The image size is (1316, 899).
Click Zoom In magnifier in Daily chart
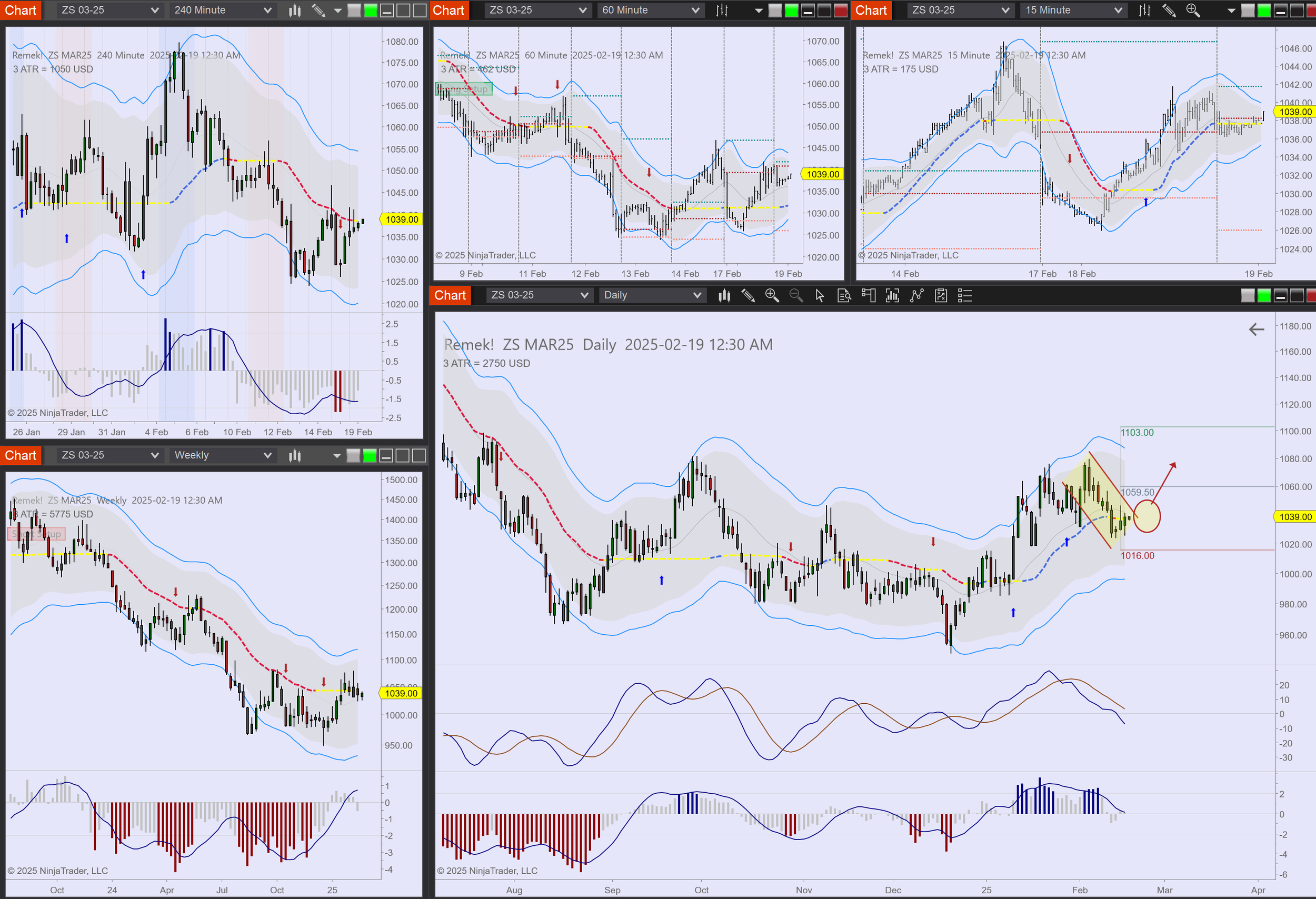click(x=772, y=295)
